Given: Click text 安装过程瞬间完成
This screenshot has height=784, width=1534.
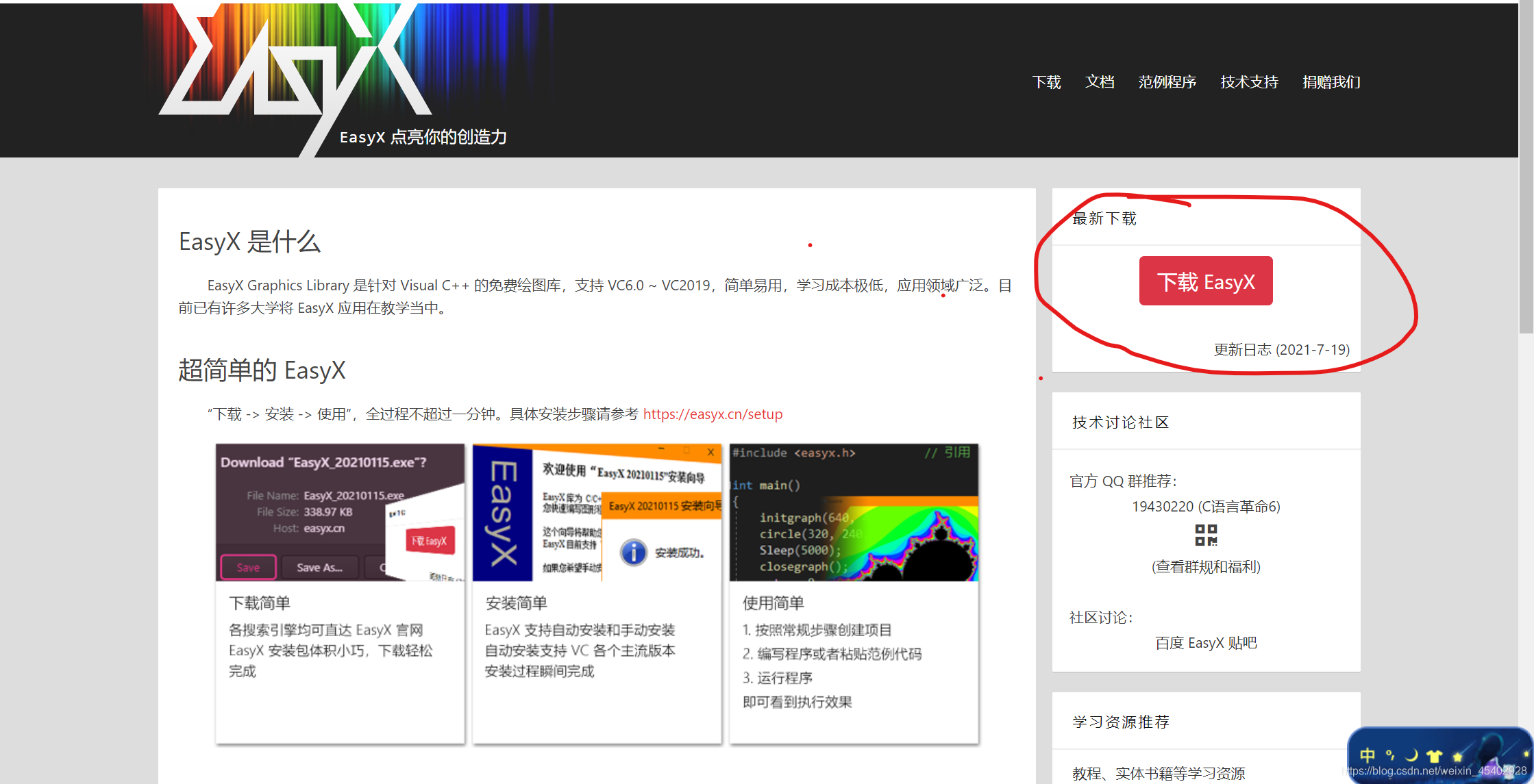Looking at the screenshot, I should click(539, 671).
